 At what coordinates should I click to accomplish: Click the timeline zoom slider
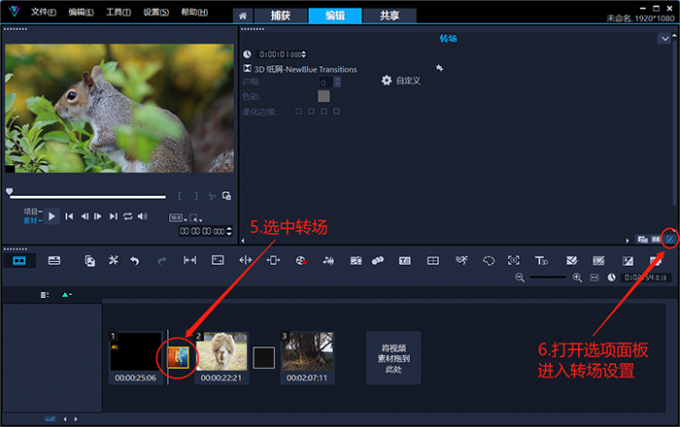(x=548, y=277)
